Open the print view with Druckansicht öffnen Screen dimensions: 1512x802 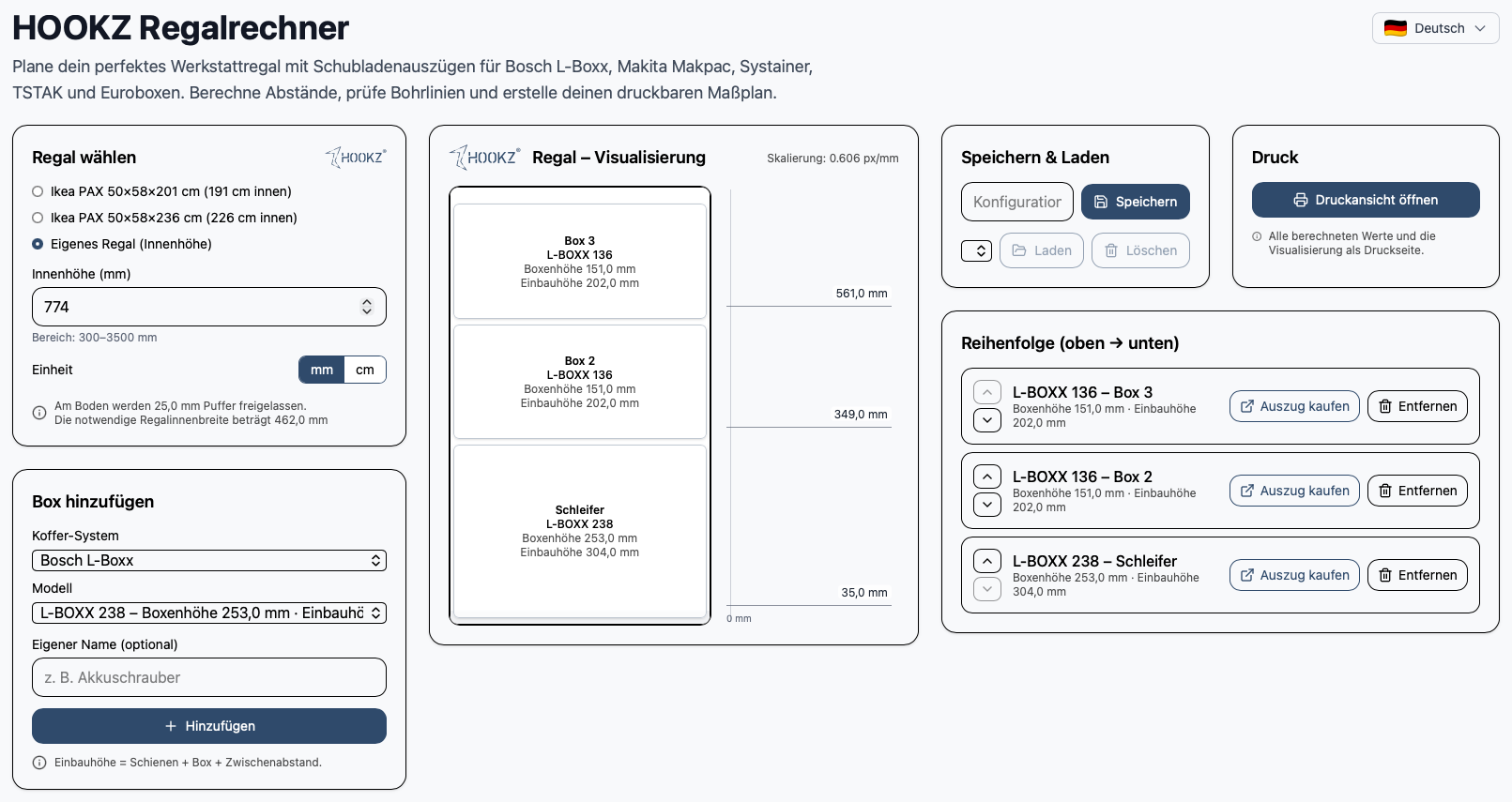click(x=1365, y=200)
